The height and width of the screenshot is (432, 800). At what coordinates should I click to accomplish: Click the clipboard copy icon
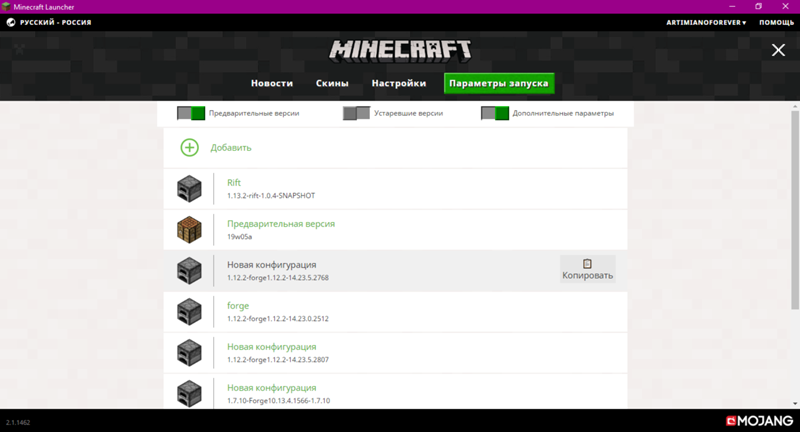click(587, 264)
